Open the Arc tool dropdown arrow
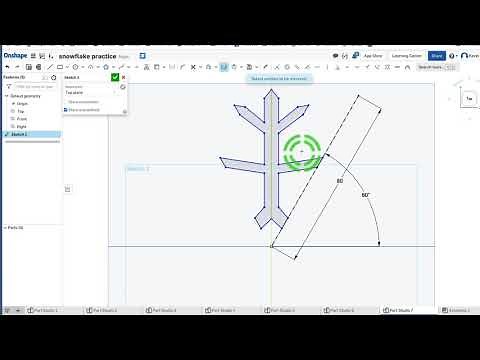Image resolution: width=480 pixels, height=360 pixels. coord(98,67)
